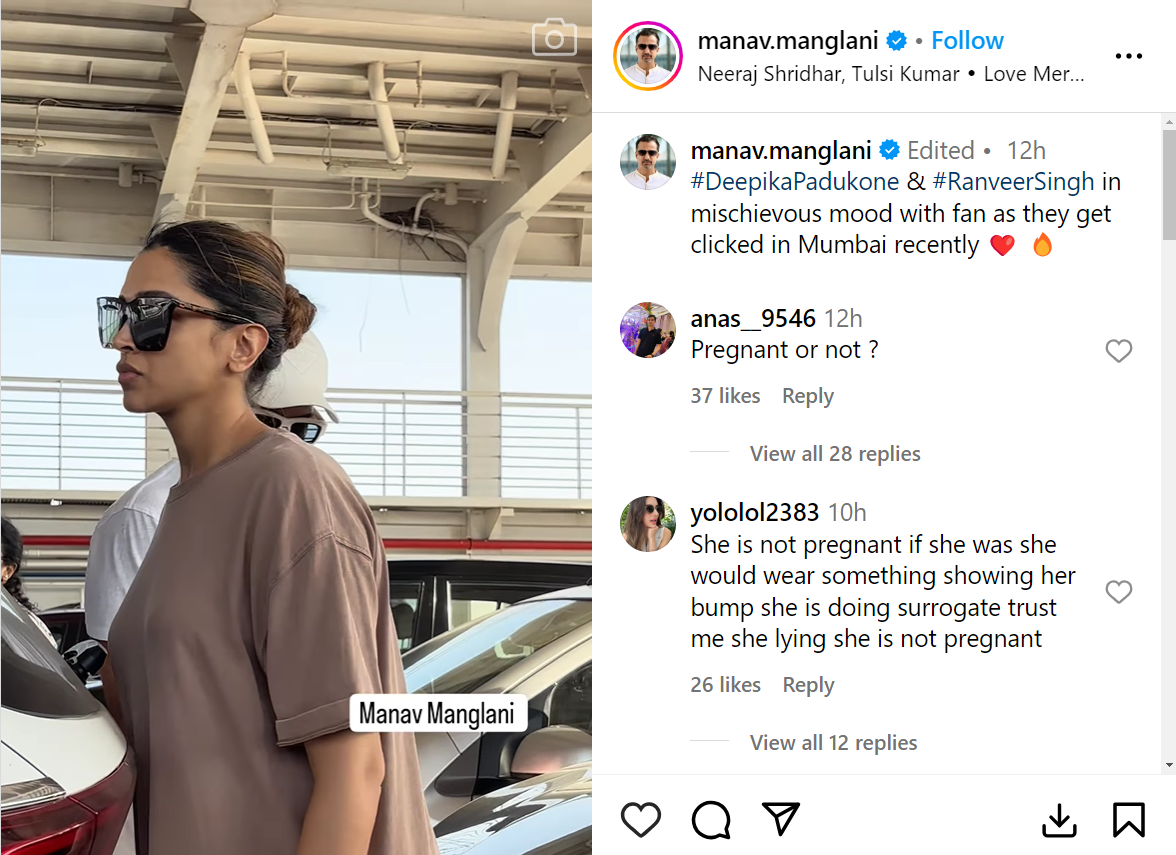Download the post with the download arrow icon

coord(1059,820)
